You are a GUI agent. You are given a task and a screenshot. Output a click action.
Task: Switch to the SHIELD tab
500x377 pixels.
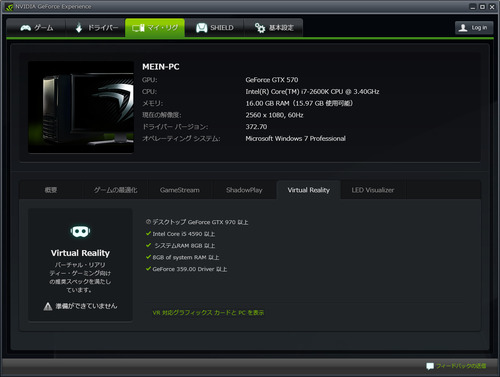[214, 28]
